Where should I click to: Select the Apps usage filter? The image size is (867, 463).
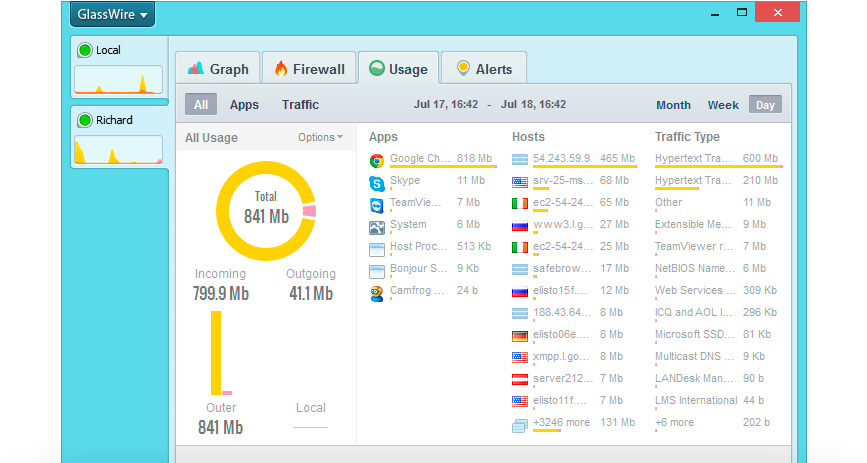pos(244,105)
